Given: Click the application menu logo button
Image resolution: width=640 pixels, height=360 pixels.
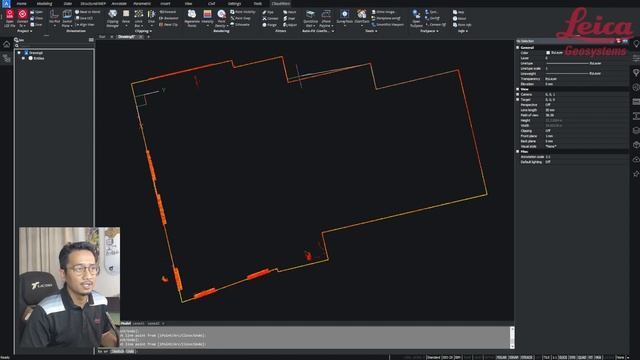Looking at the screenshot, I should [x=6, y=3].
